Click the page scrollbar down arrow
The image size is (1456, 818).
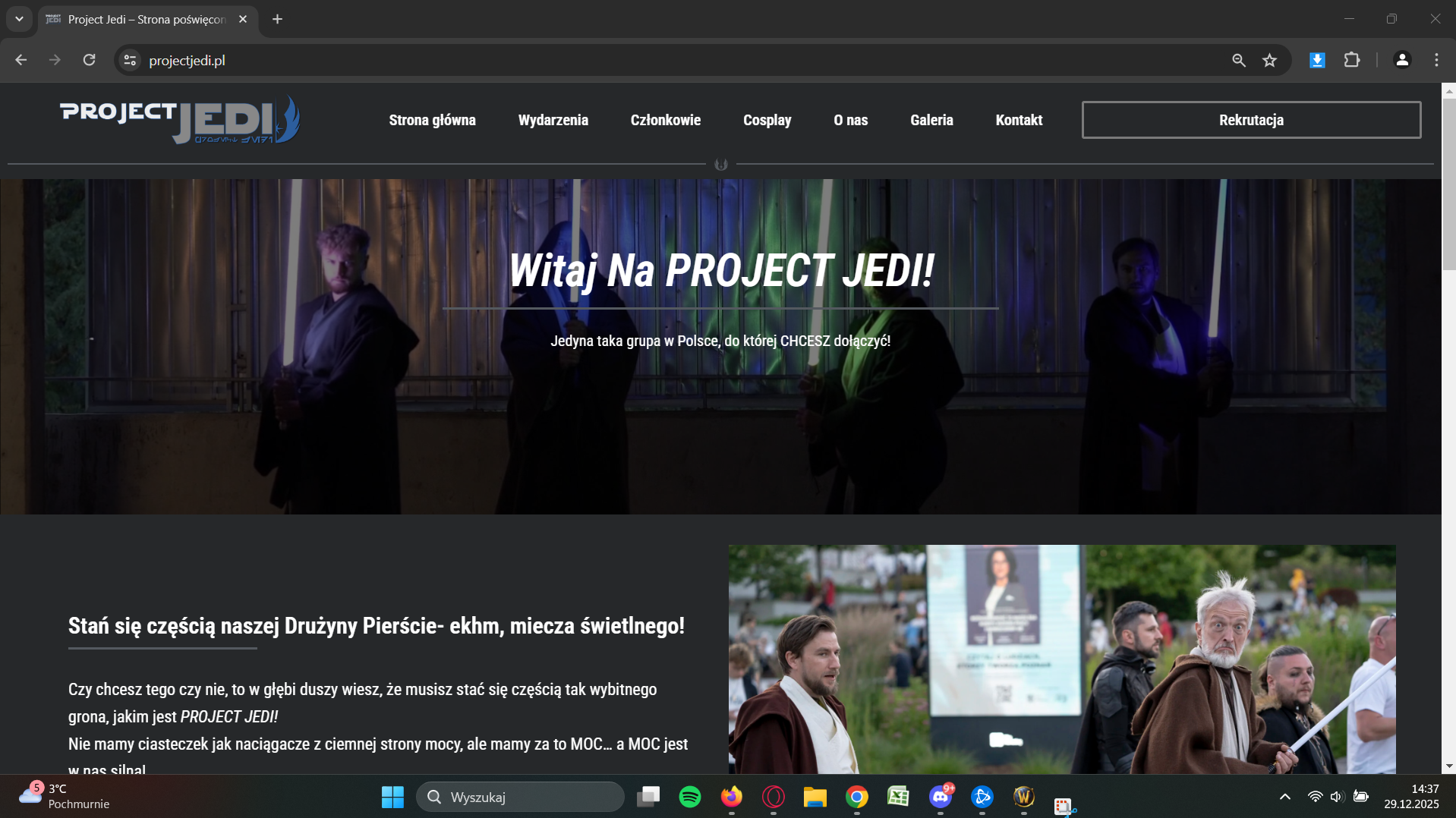1449,766
